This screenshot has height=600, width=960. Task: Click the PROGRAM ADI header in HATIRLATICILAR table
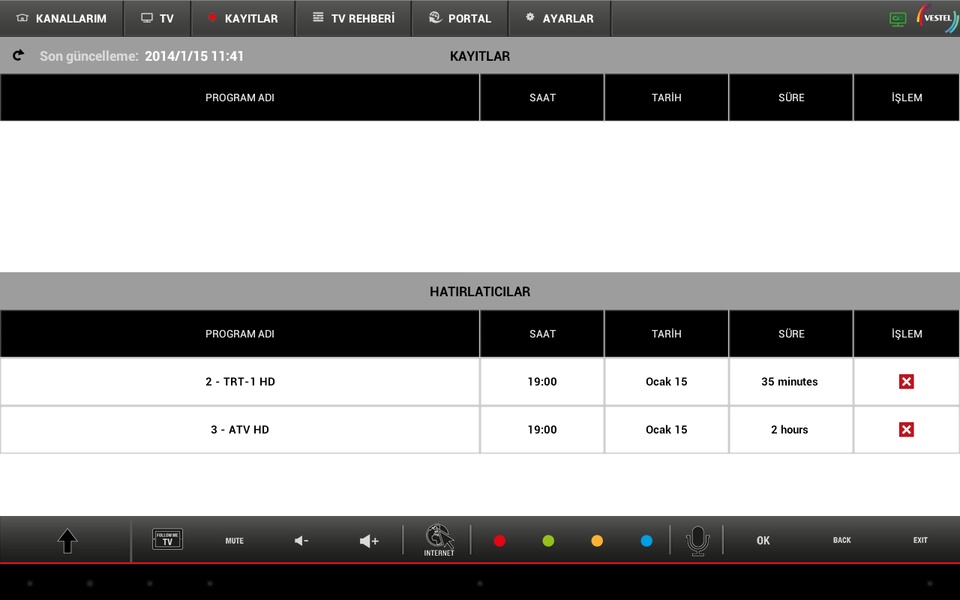240,334
